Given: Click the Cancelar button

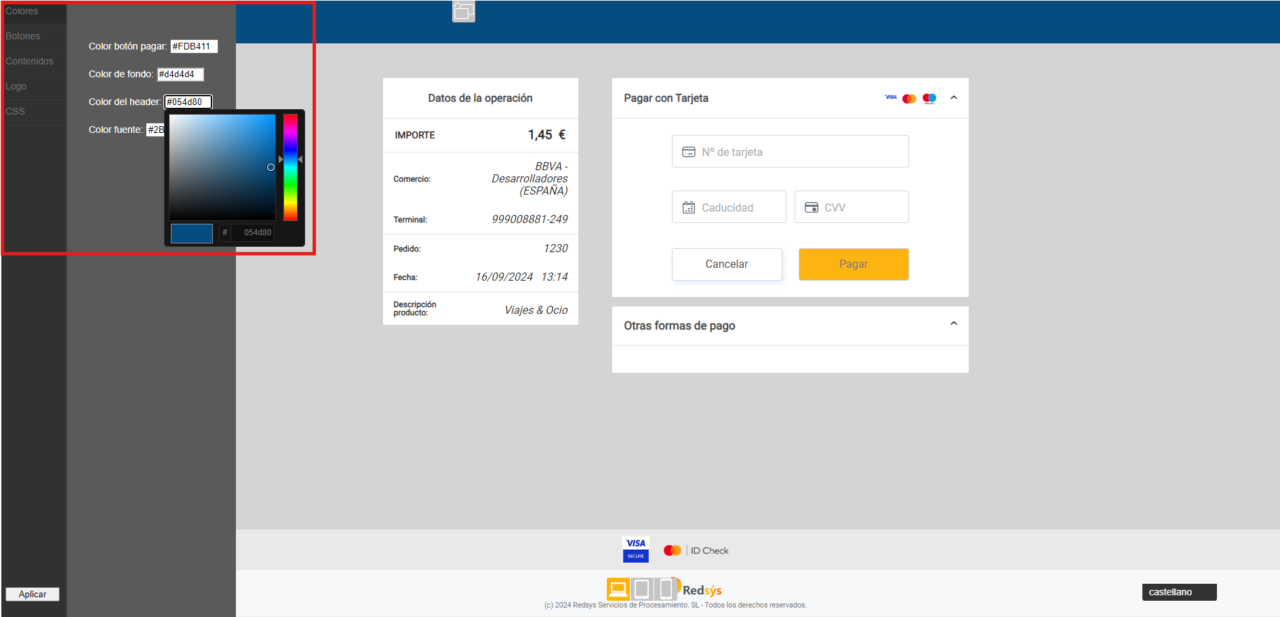Looking at the screenshot, I should pos(727,264).
